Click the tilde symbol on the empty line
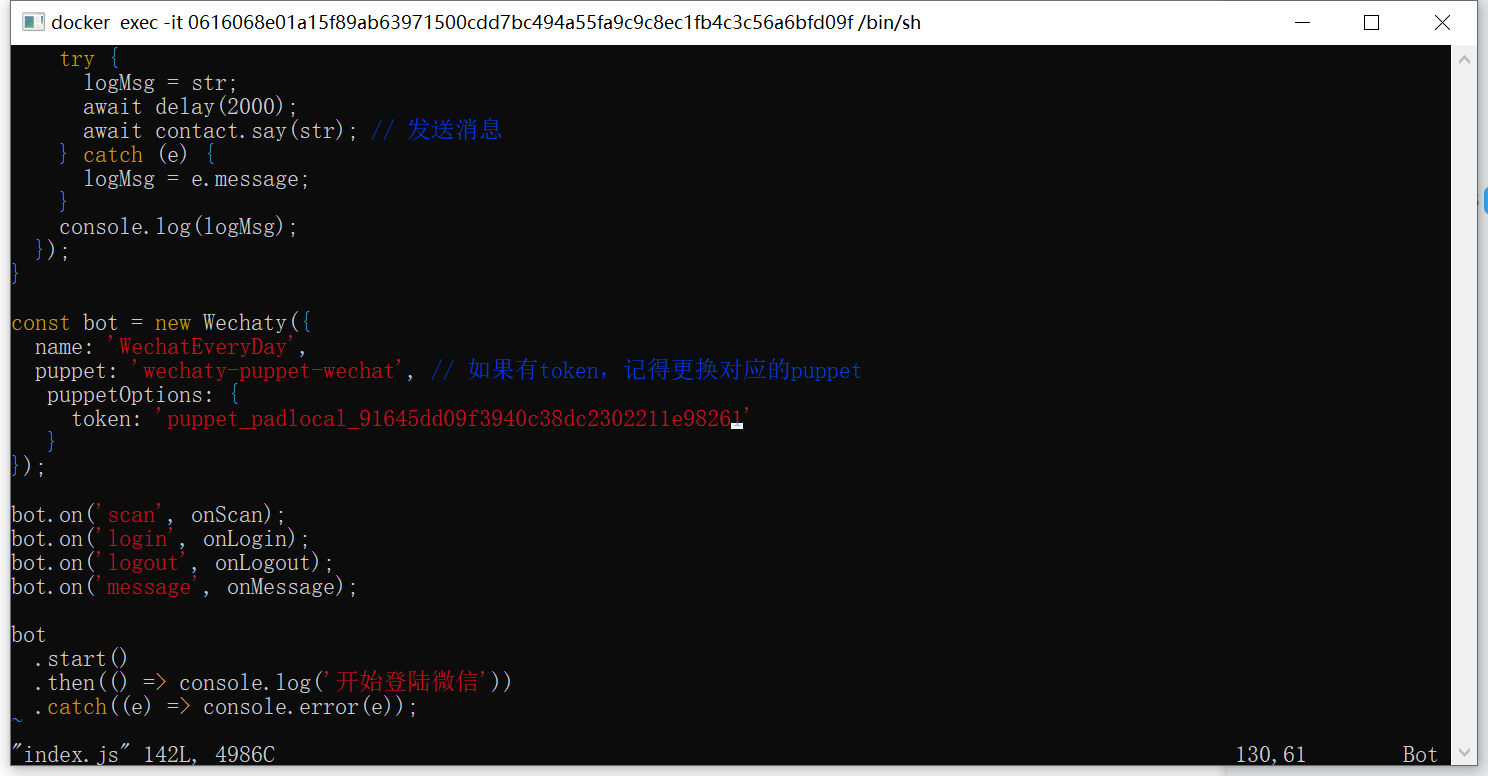This screenshot has width=1488, height=776. 16,718
